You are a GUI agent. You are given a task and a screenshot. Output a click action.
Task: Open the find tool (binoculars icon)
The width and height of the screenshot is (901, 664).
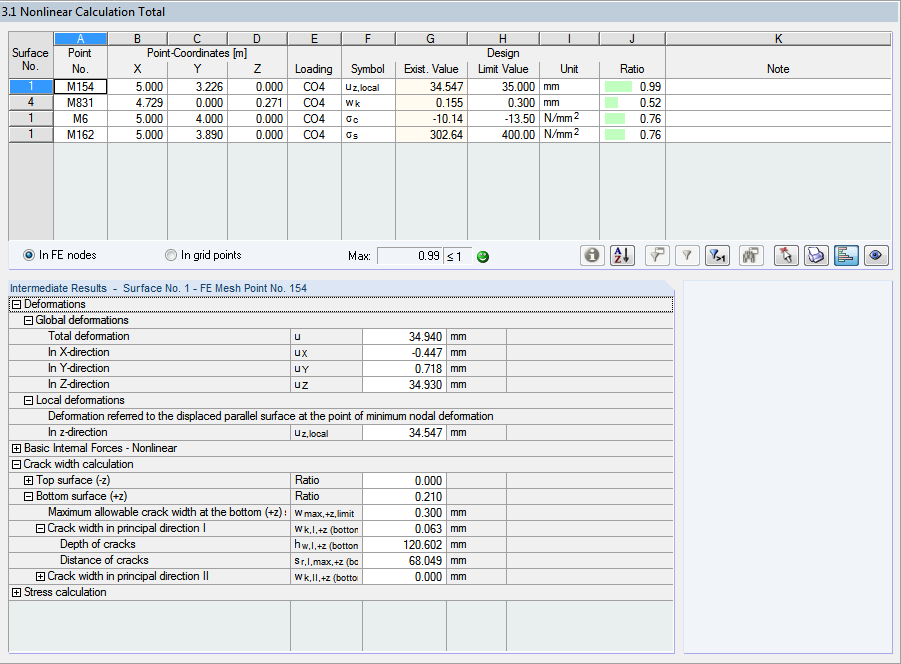[750, 255]
